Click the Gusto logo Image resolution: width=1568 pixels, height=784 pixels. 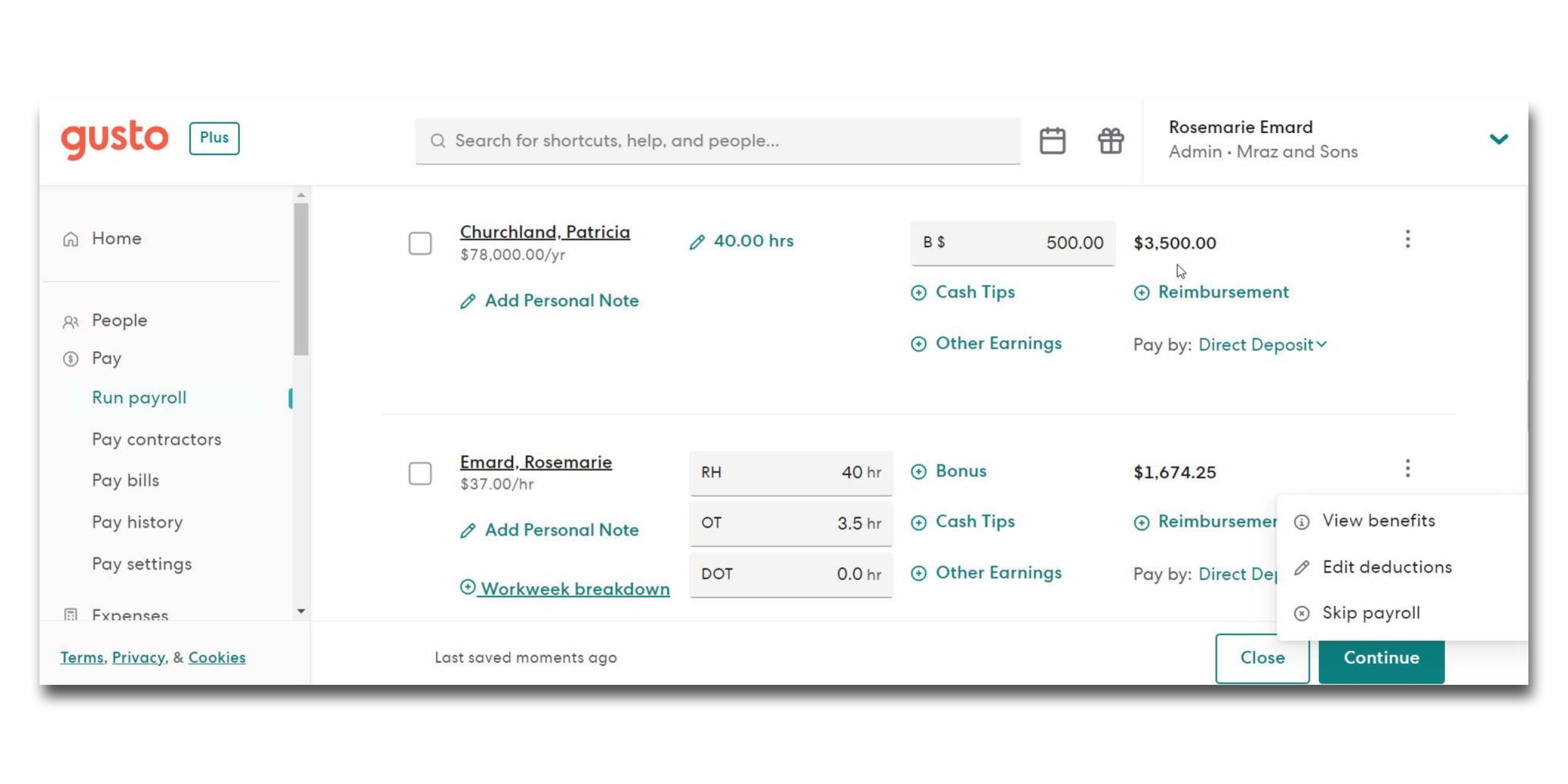tap(115, 139)
